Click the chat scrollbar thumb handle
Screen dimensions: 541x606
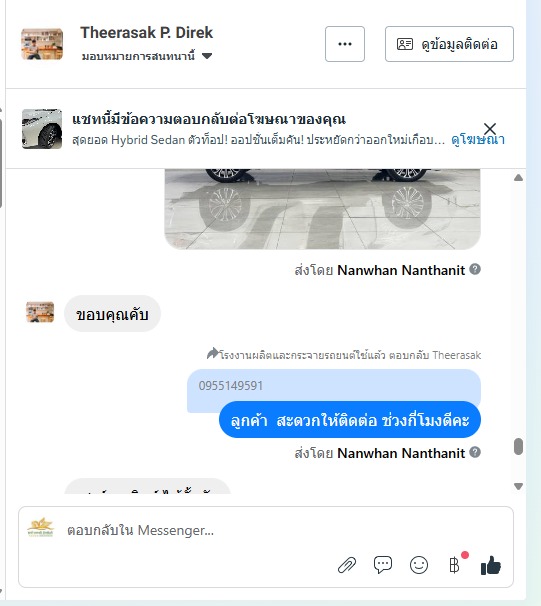coord(519,446)
